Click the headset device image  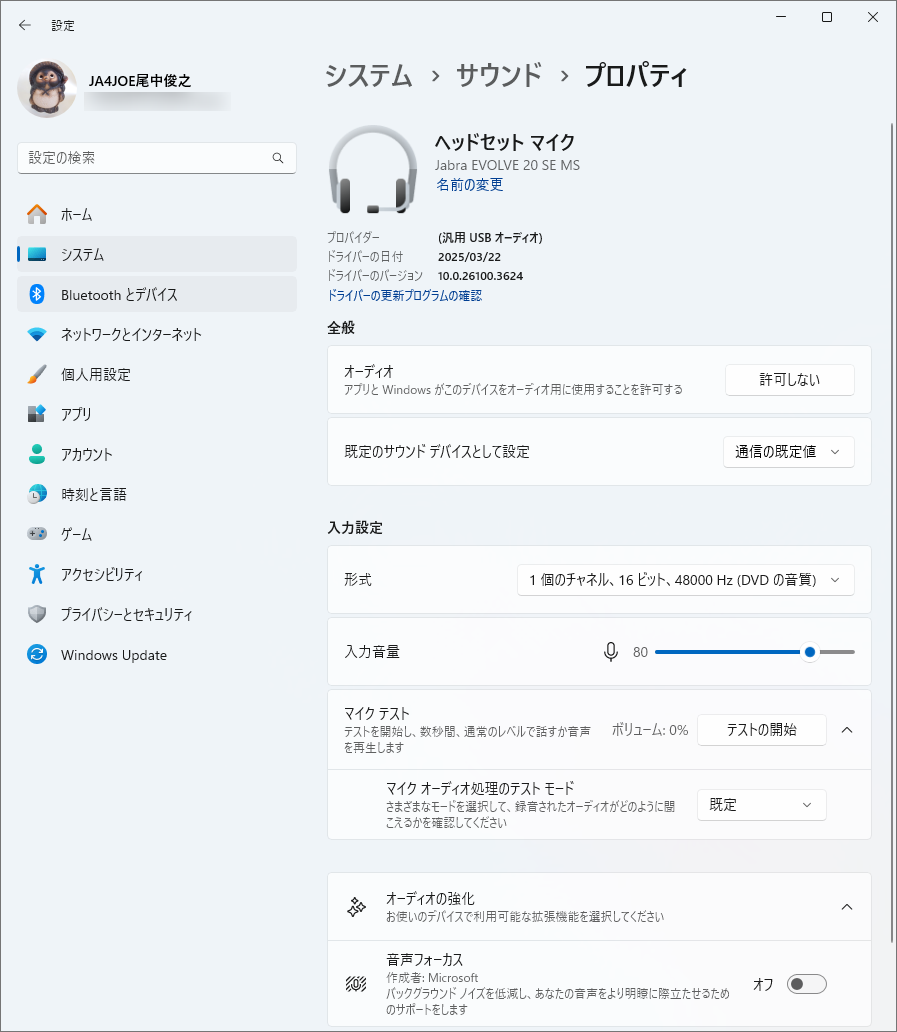[x=372, y=170]
